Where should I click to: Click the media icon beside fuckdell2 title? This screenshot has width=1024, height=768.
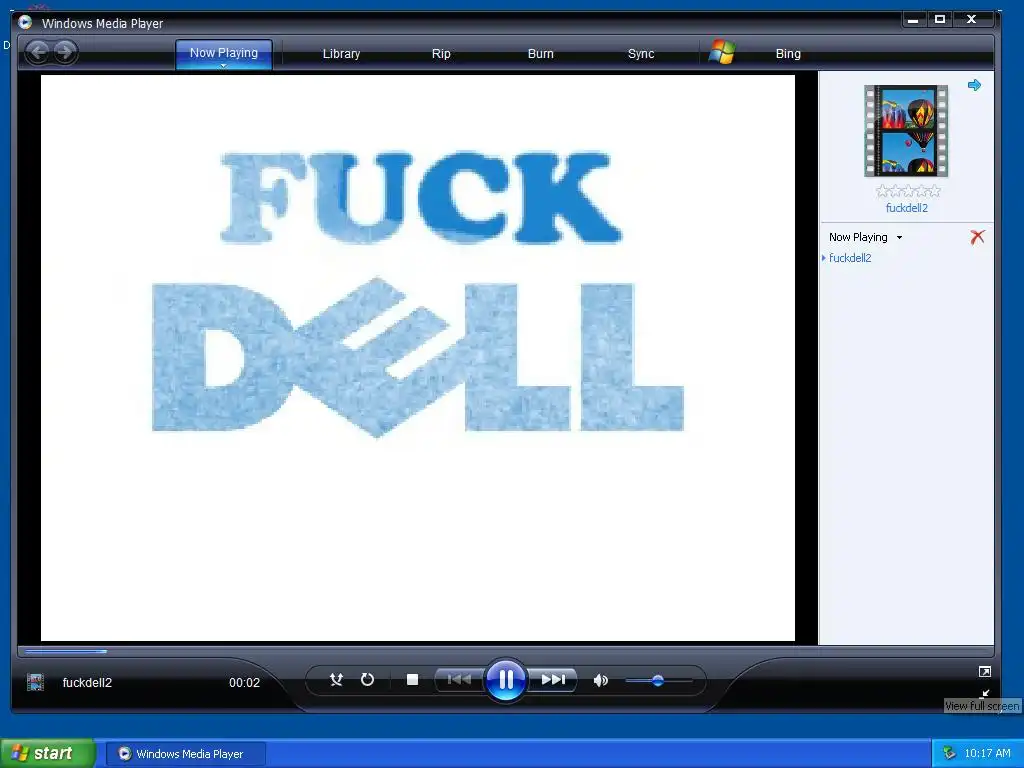click(35, 682)
